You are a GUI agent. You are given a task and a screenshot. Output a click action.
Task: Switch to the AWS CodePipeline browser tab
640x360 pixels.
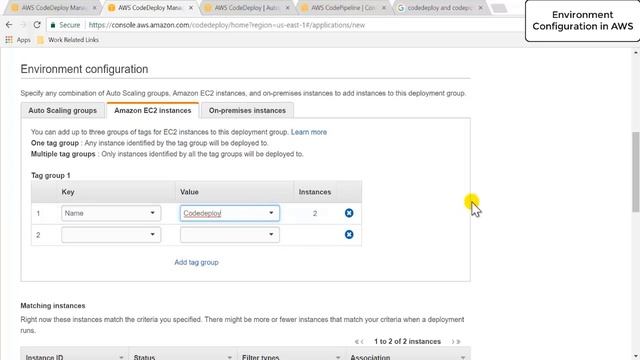coord(342,8)
